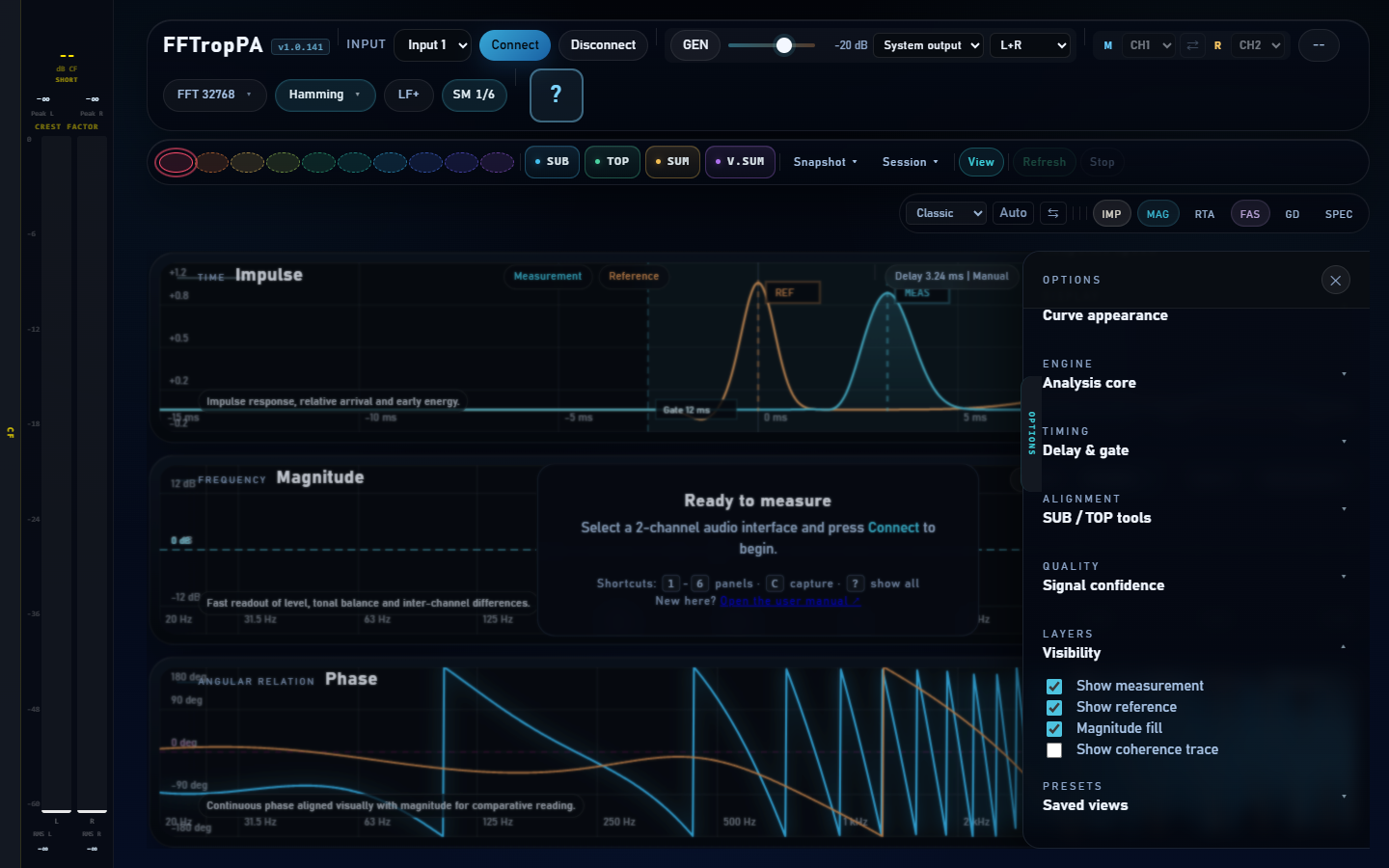The width and height of the screenshot is (1389, 868).
Task: Collapse the vertical OPTIONS side handle
Action: pyautogui.click(x=1031, y=433)
